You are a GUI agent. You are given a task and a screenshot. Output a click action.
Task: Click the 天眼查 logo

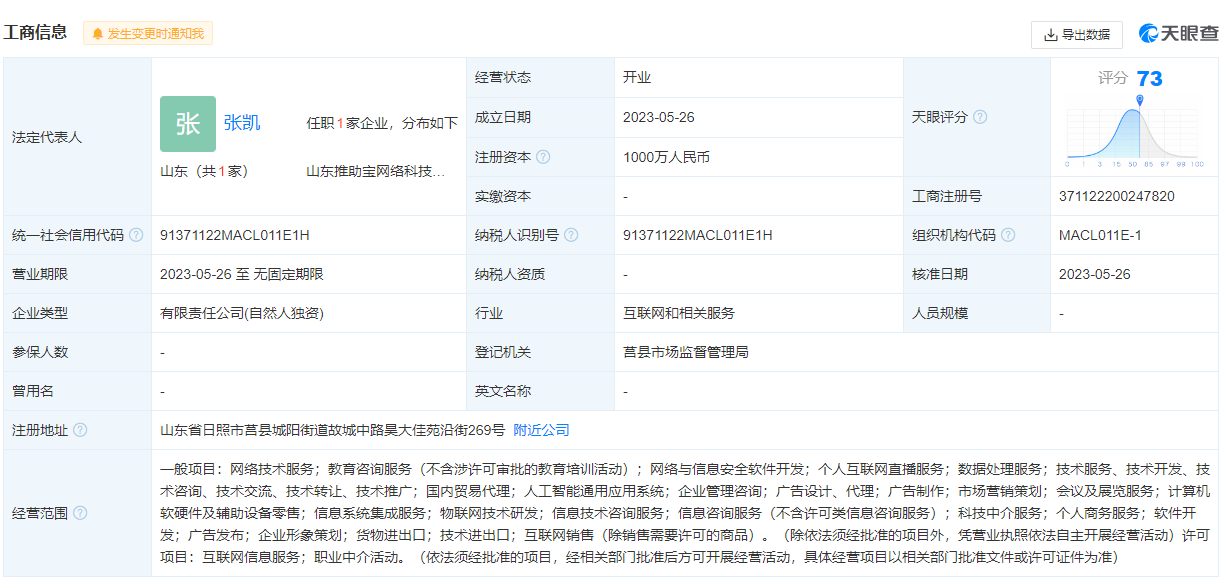[1178, 33]
